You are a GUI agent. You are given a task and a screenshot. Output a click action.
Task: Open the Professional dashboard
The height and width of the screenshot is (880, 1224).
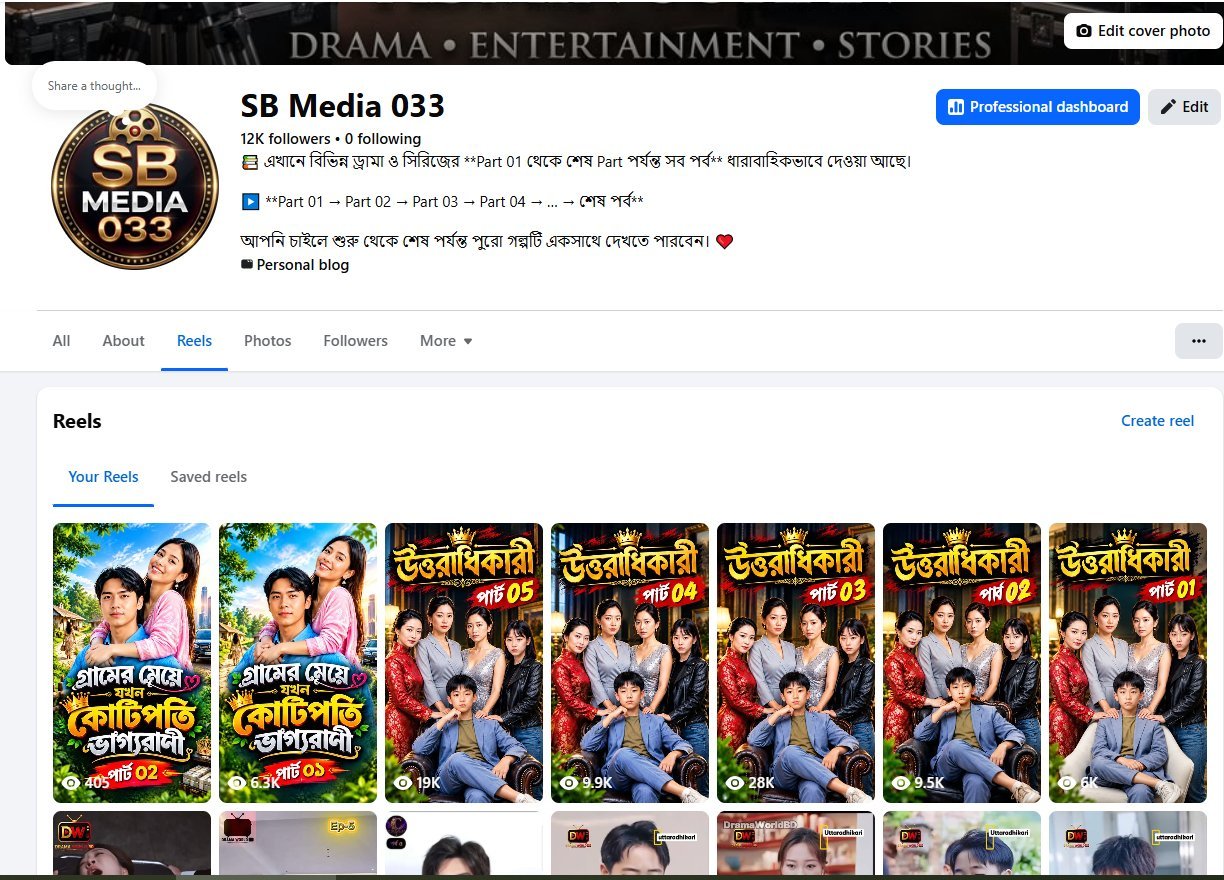pos(1037,107)
